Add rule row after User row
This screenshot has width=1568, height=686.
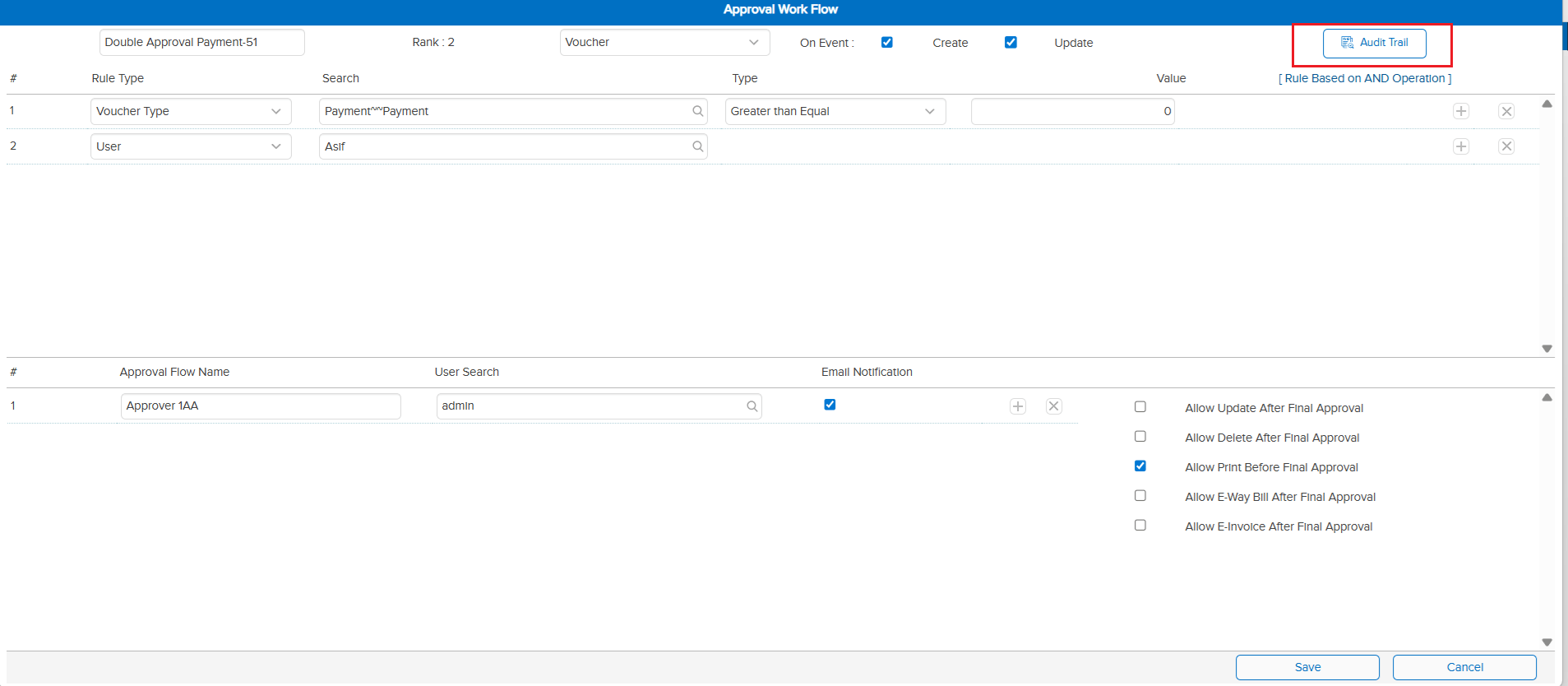click(1461, 146)
